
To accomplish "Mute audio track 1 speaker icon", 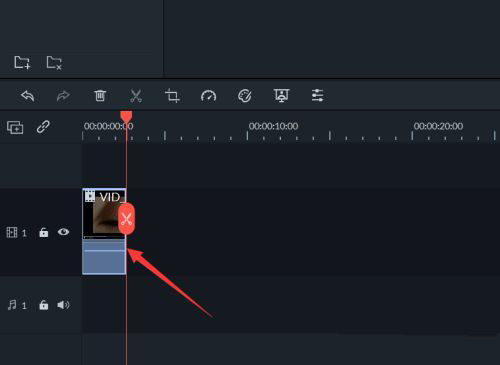I will tap(63, 305).
